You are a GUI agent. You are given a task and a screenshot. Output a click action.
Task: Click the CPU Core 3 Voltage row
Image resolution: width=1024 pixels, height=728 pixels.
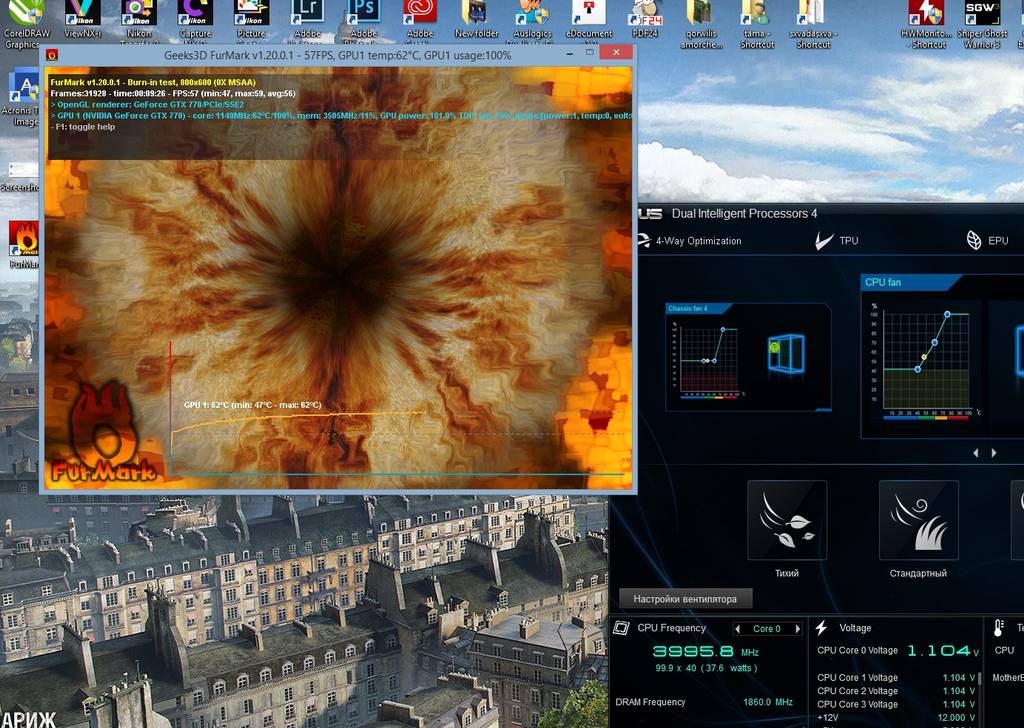click(x=896, y=704)
